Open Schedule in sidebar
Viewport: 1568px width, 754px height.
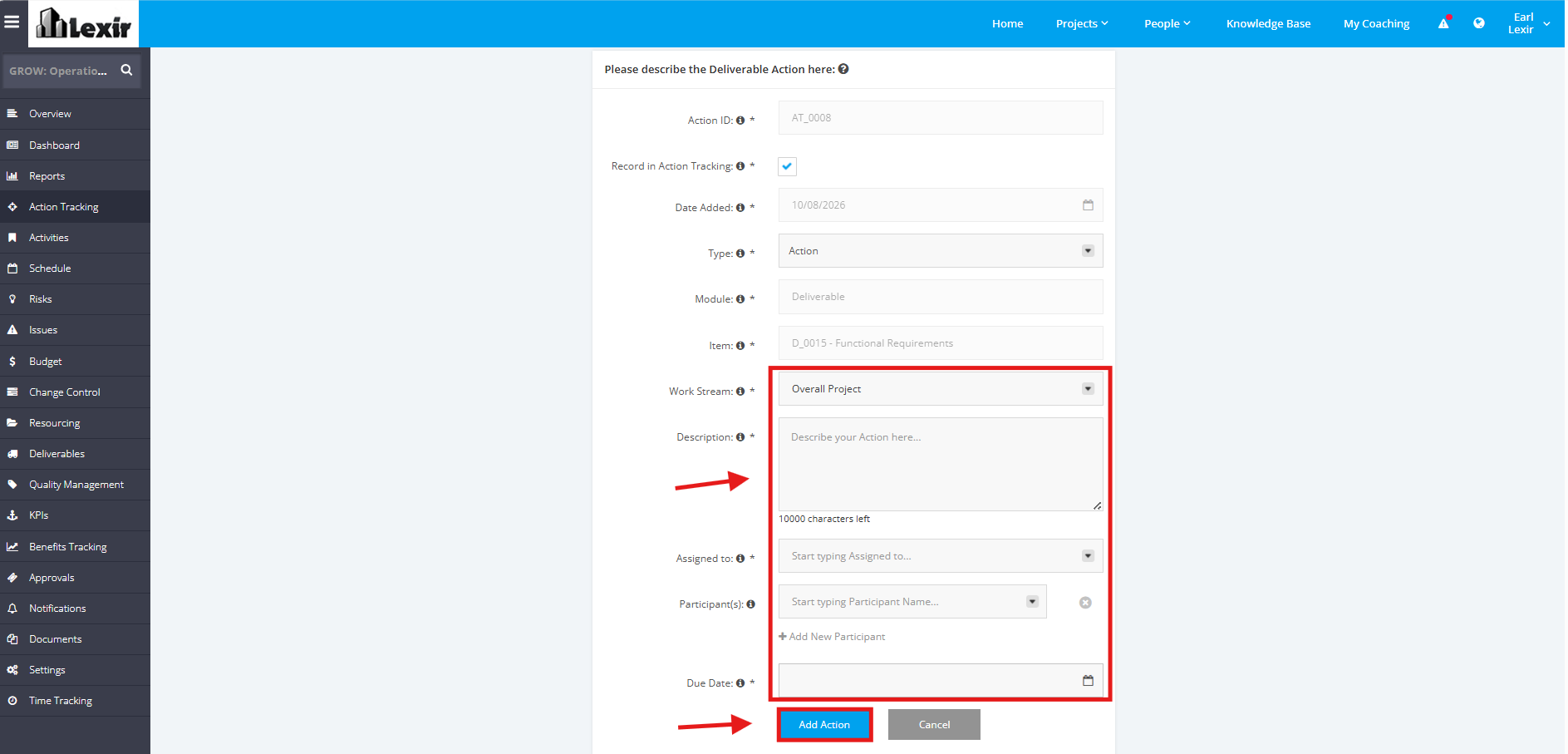(x=75, y=269)
